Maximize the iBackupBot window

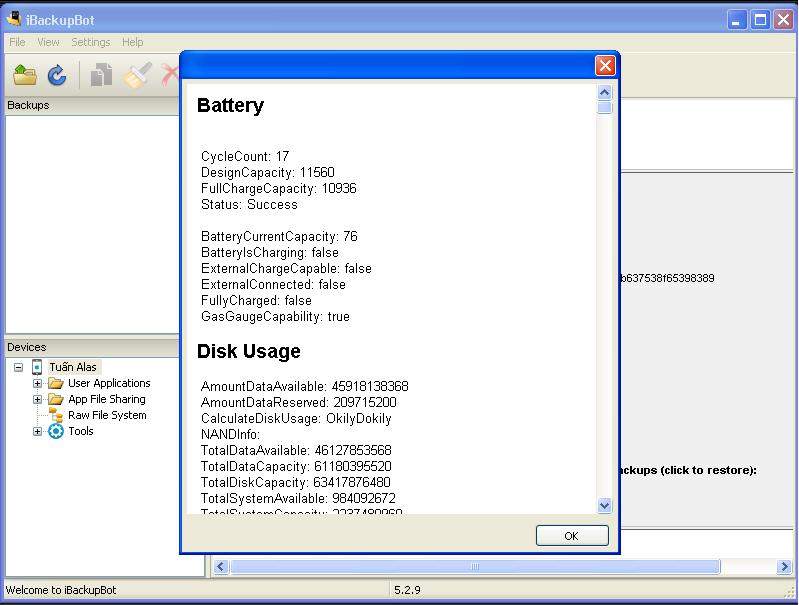(760, 20)
